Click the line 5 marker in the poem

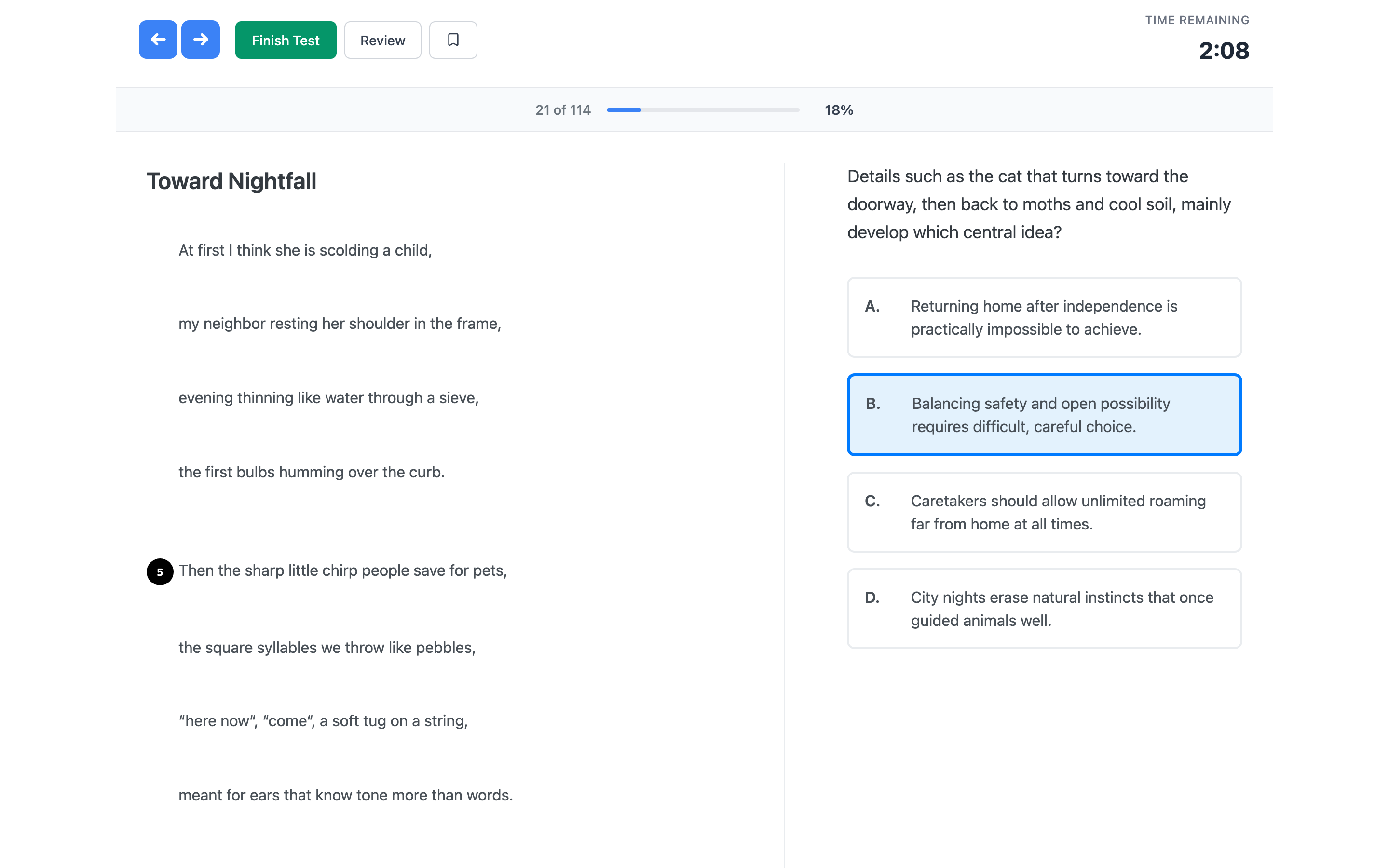pyautogui.click(x=160, y=572)
